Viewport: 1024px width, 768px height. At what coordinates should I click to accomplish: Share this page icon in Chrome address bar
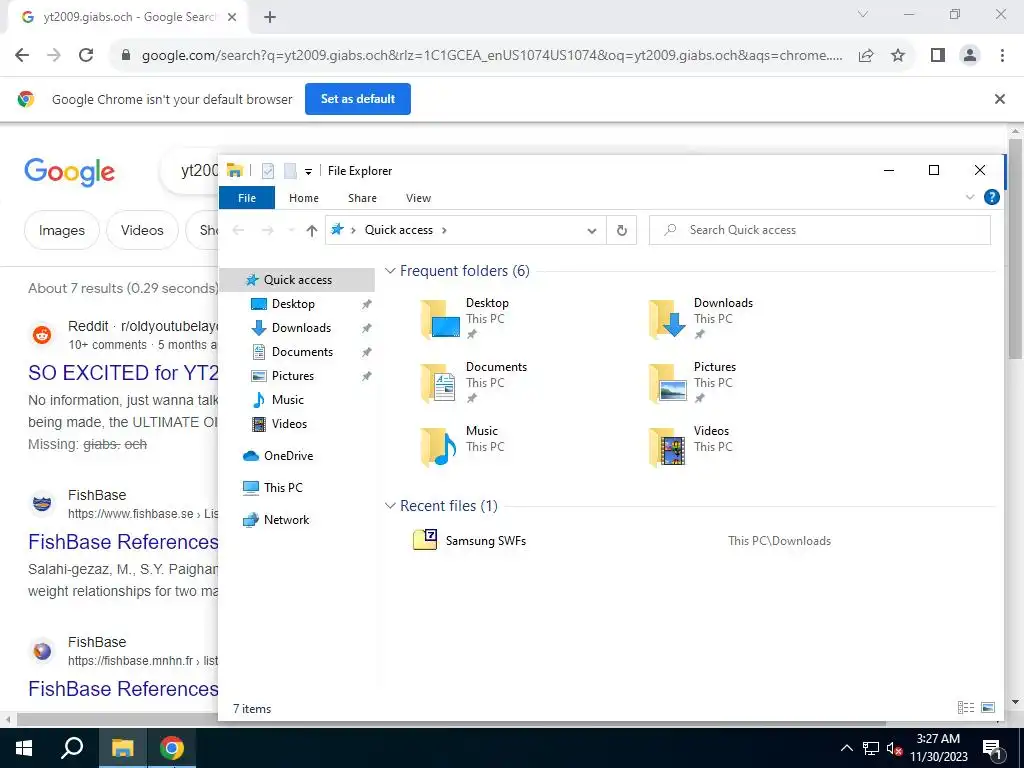[866, 56]
